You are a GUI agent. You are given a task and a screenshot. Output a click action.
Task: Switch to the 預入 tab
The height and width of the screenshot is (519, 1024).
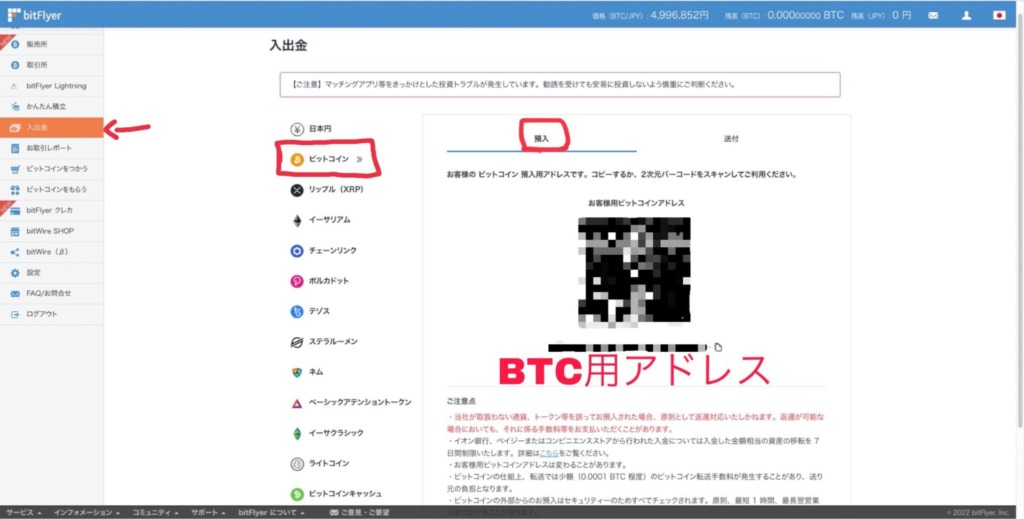point(541,138)
